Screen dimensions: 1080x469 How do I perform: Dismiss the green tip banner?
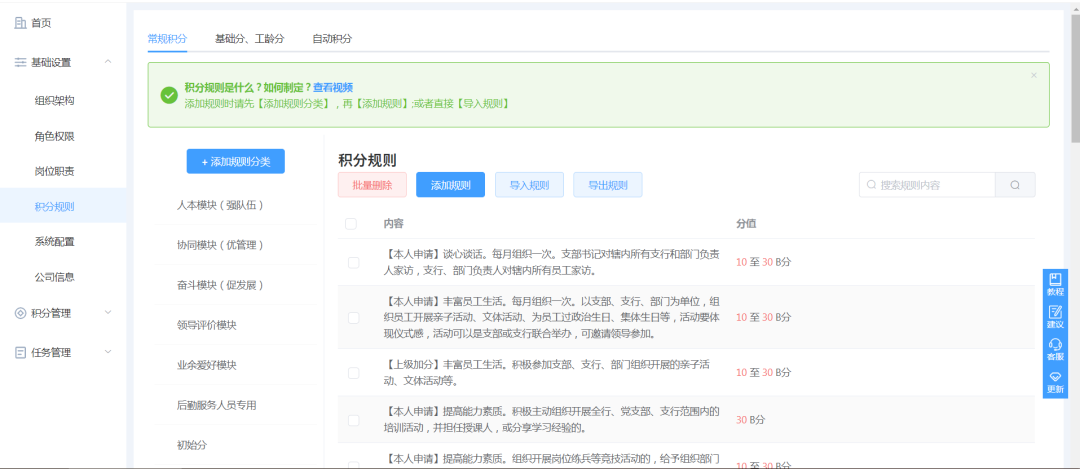1034,75
